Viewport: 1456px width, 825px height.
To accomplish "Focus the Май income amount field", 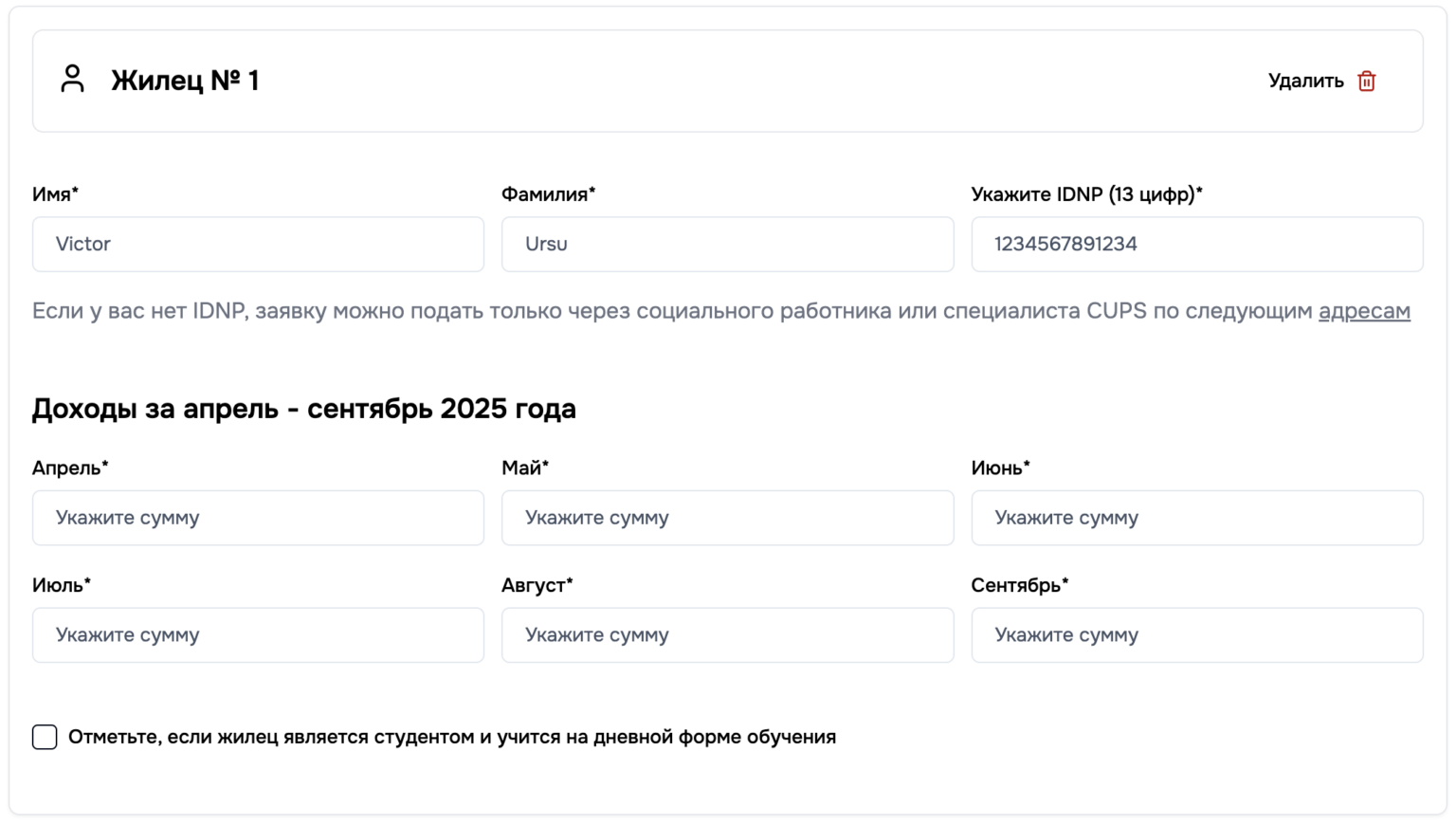I will point(727,518).
